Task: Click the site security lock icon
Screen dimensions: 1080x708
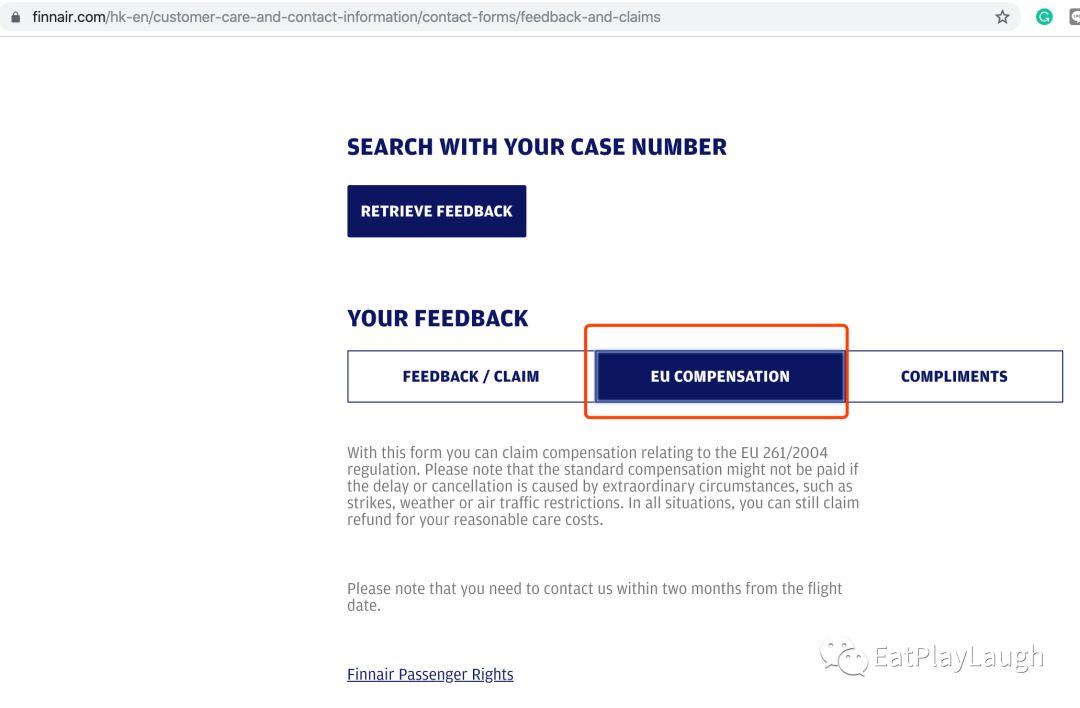Action: (14, 17)
